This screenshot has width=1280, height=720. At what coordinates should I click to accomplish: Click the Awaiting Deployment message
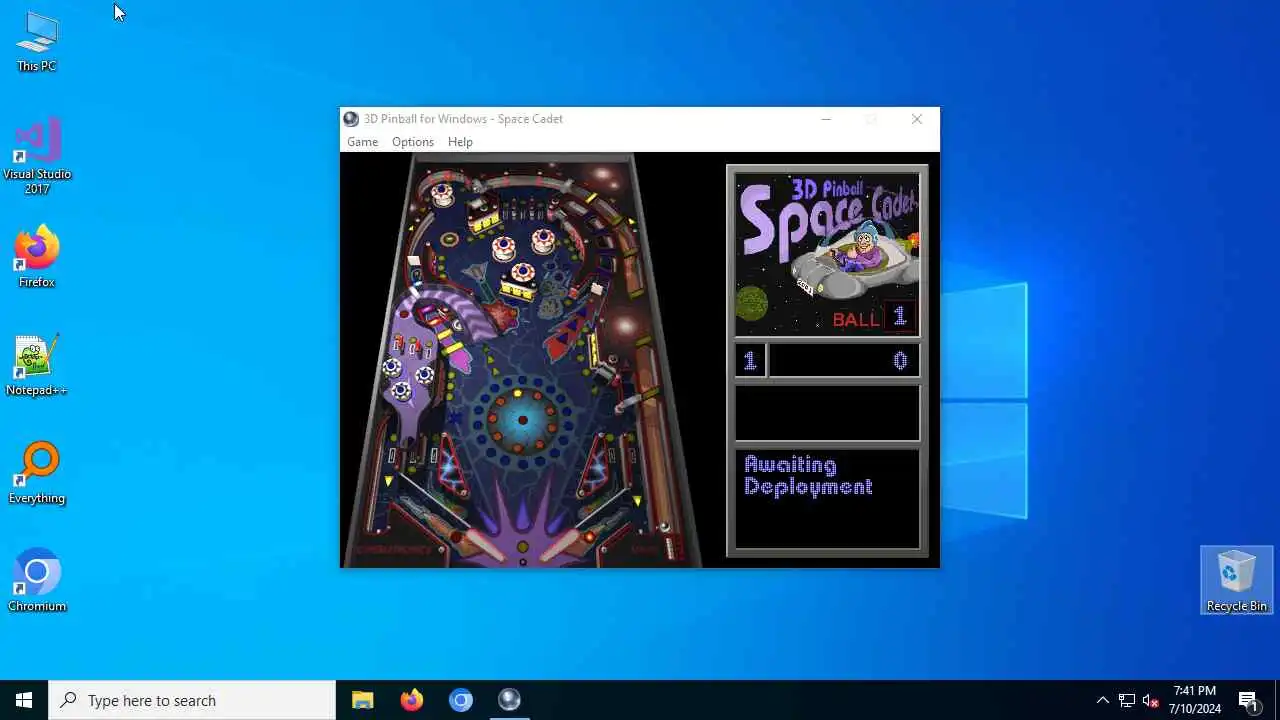(808, 476)
